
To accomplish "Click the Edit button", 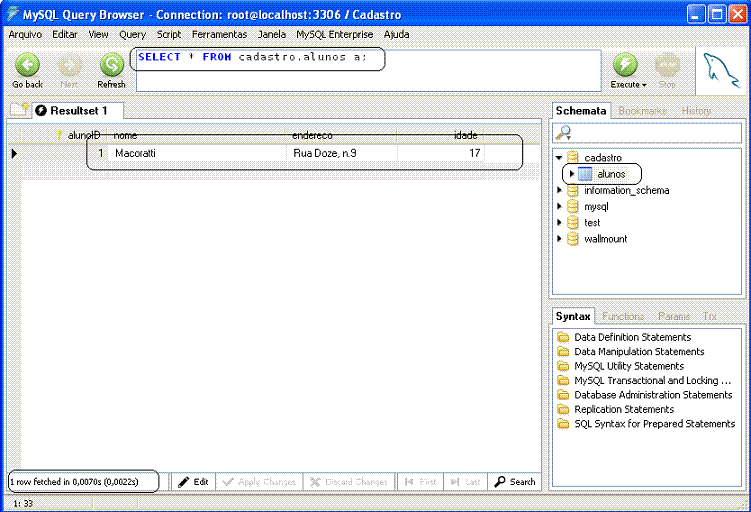I will [x=193, y=482].
